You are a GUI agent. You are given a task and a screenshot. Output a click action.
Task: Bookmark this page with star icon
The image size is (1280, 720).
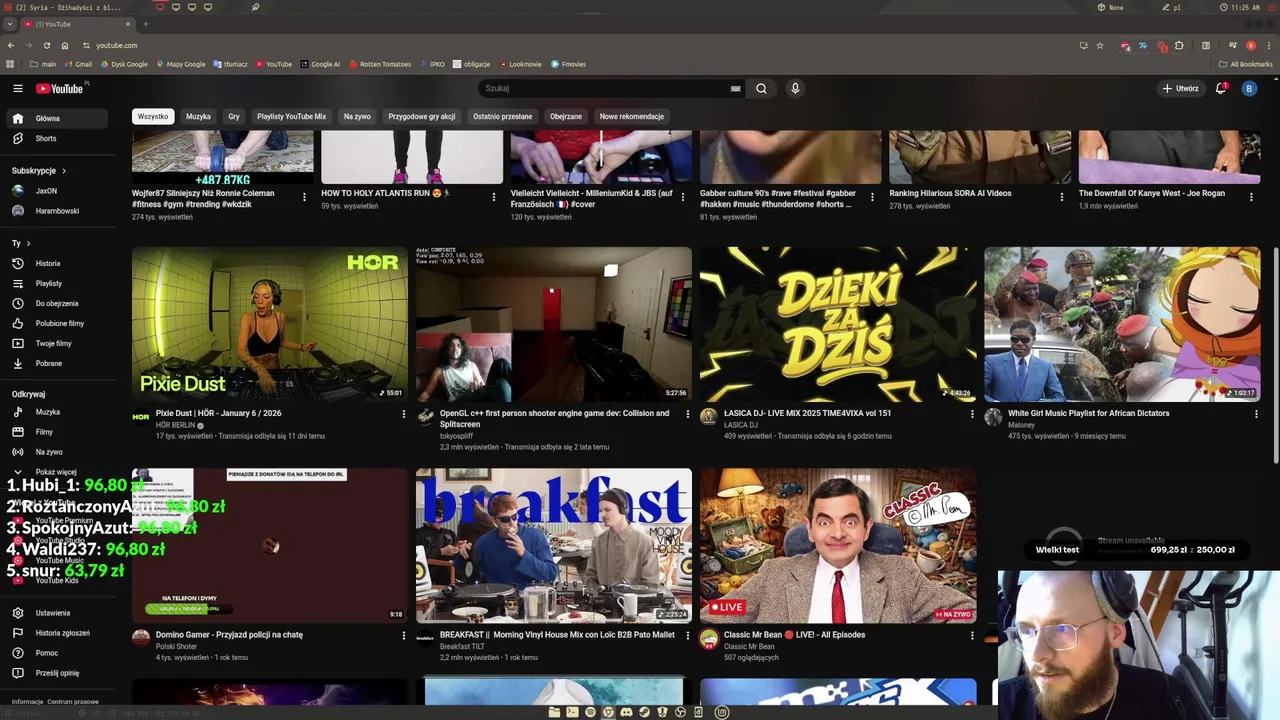1100,45
